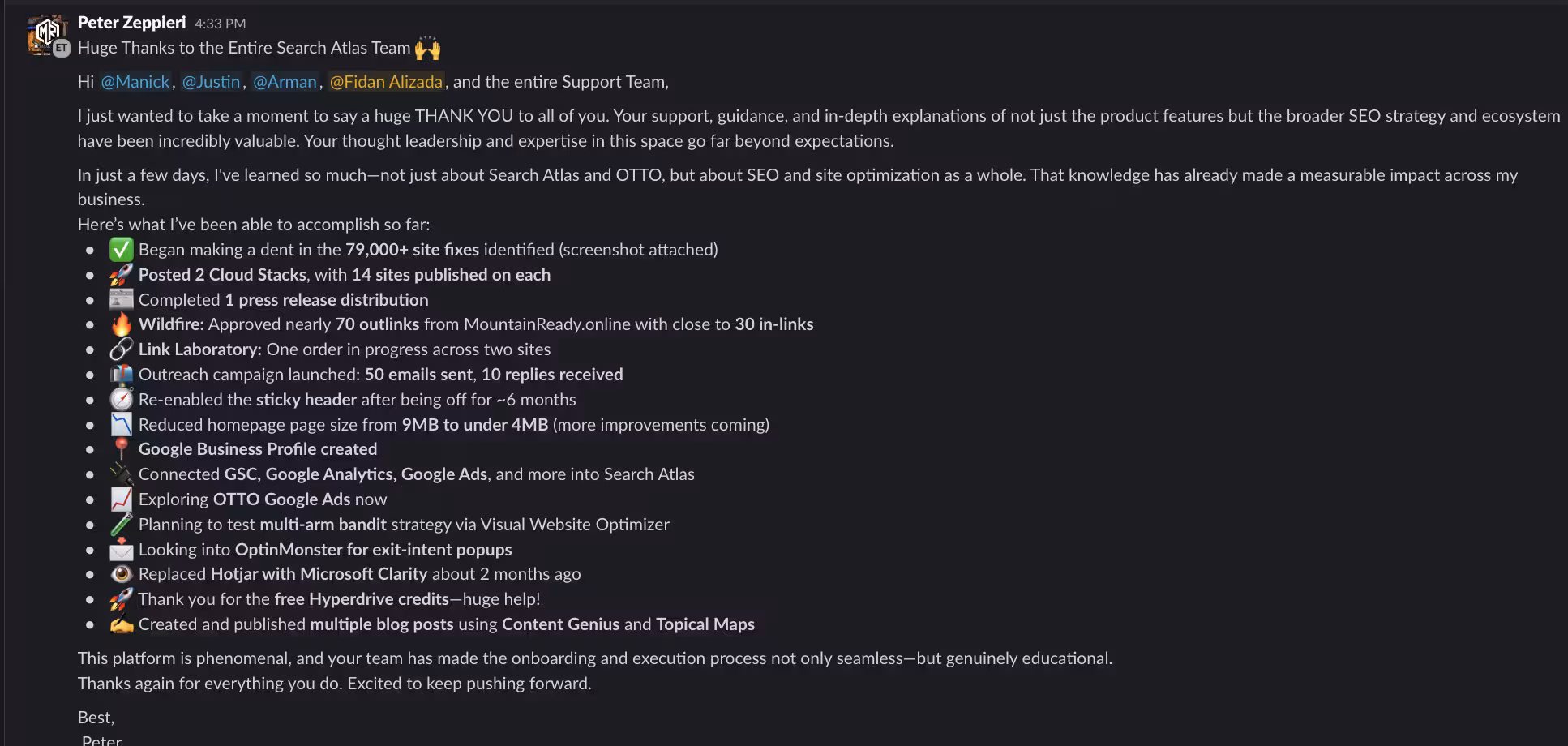Click the raised hands emoji in heading

pos(427,48)
